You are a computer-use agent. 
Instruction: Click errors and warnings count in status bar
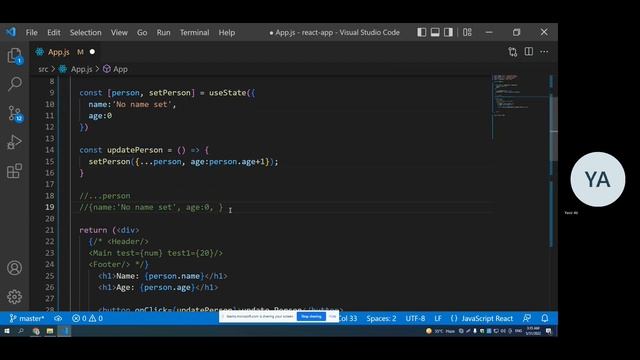click(x=87, y=318)
